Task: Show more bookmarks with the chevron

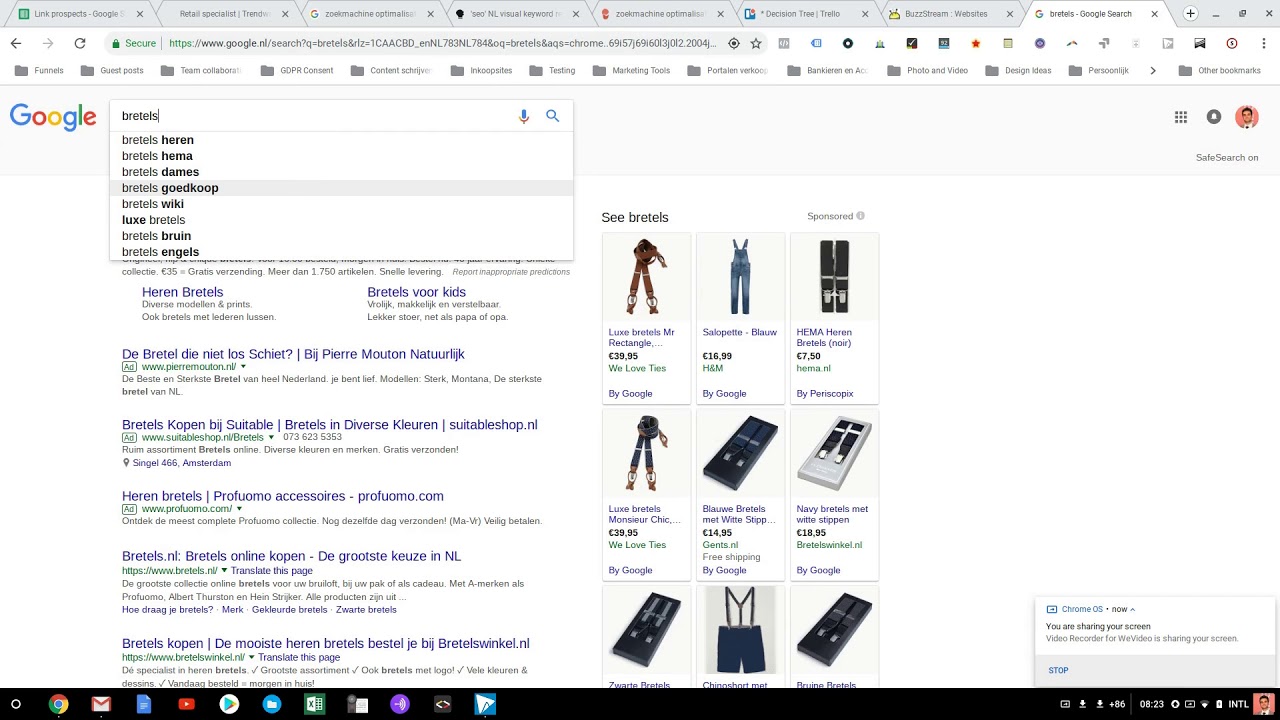Action: (x=1153, y=70)
